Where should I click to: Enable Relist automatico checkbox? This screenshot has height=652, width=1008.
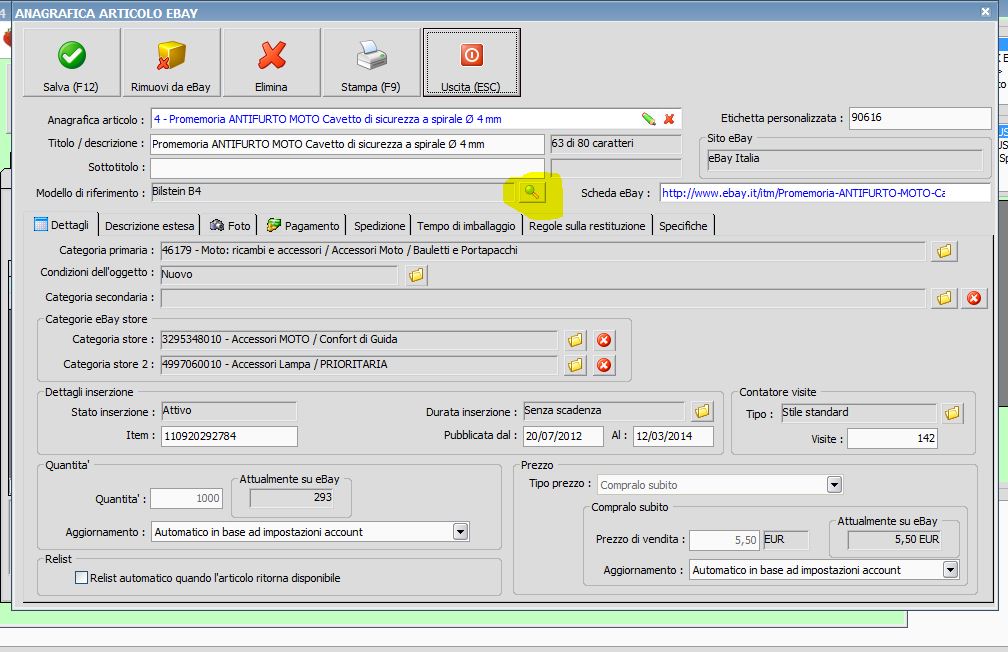point(82,578)
